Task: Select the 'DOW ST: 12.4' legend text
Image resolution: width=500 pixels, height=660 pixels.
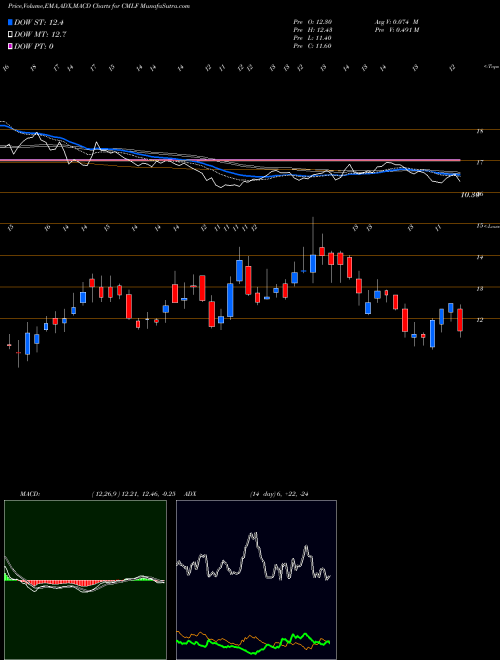Action: click(x=39, y=22)
